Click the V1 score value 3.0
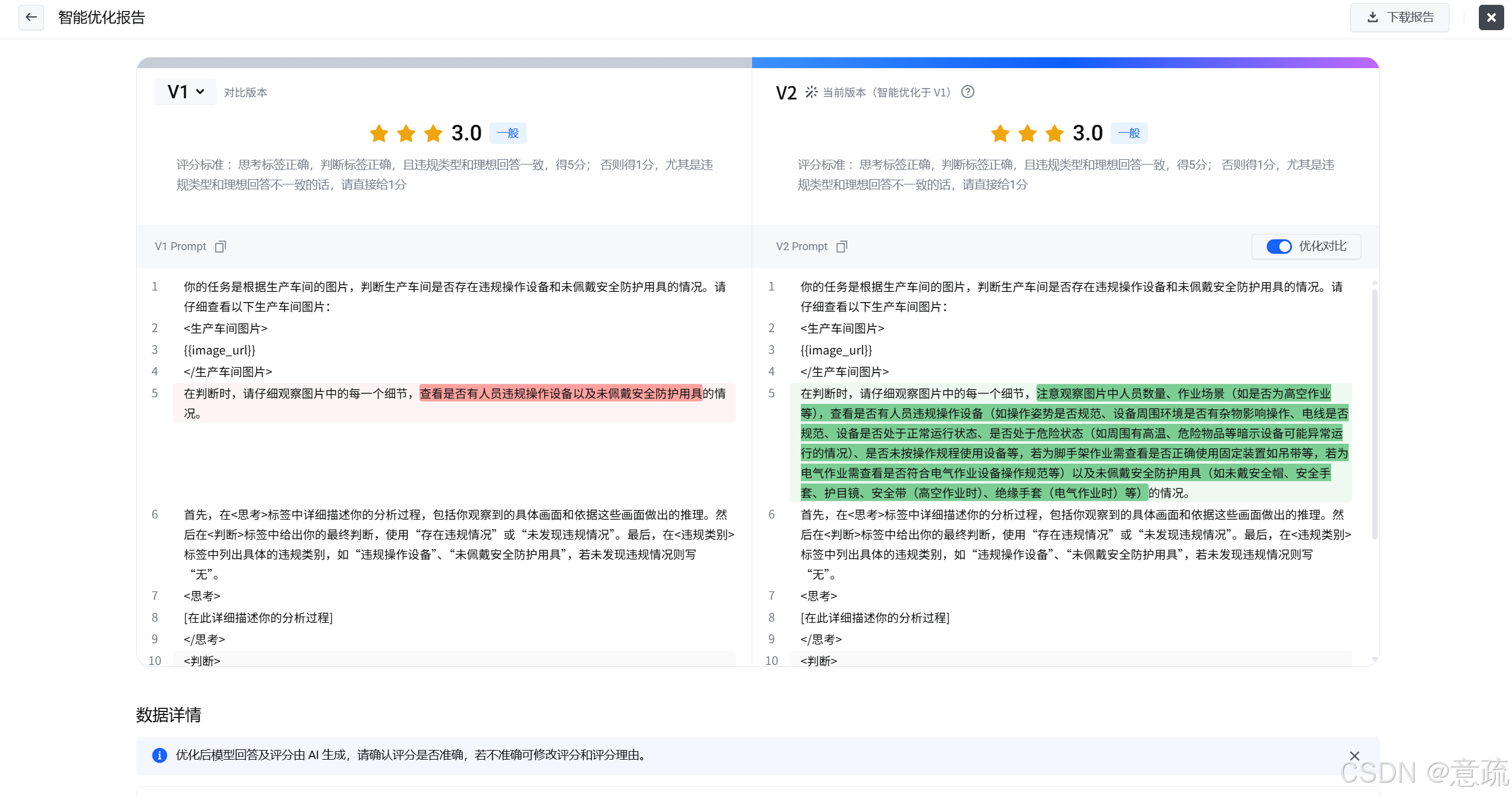The image size is (1512, 797). click(466, 133)
